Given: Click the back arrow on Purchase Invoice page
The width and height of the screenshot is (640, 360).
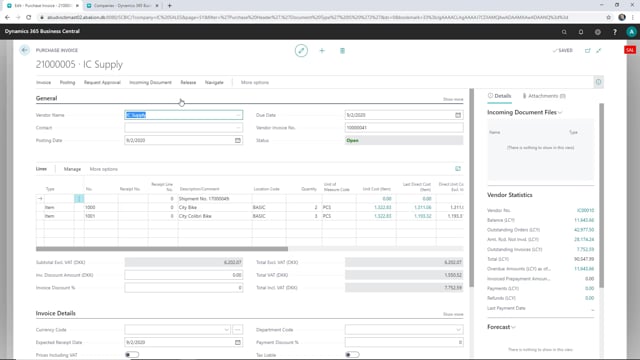Looking at the screenshot, I should [x=24, y=50].
